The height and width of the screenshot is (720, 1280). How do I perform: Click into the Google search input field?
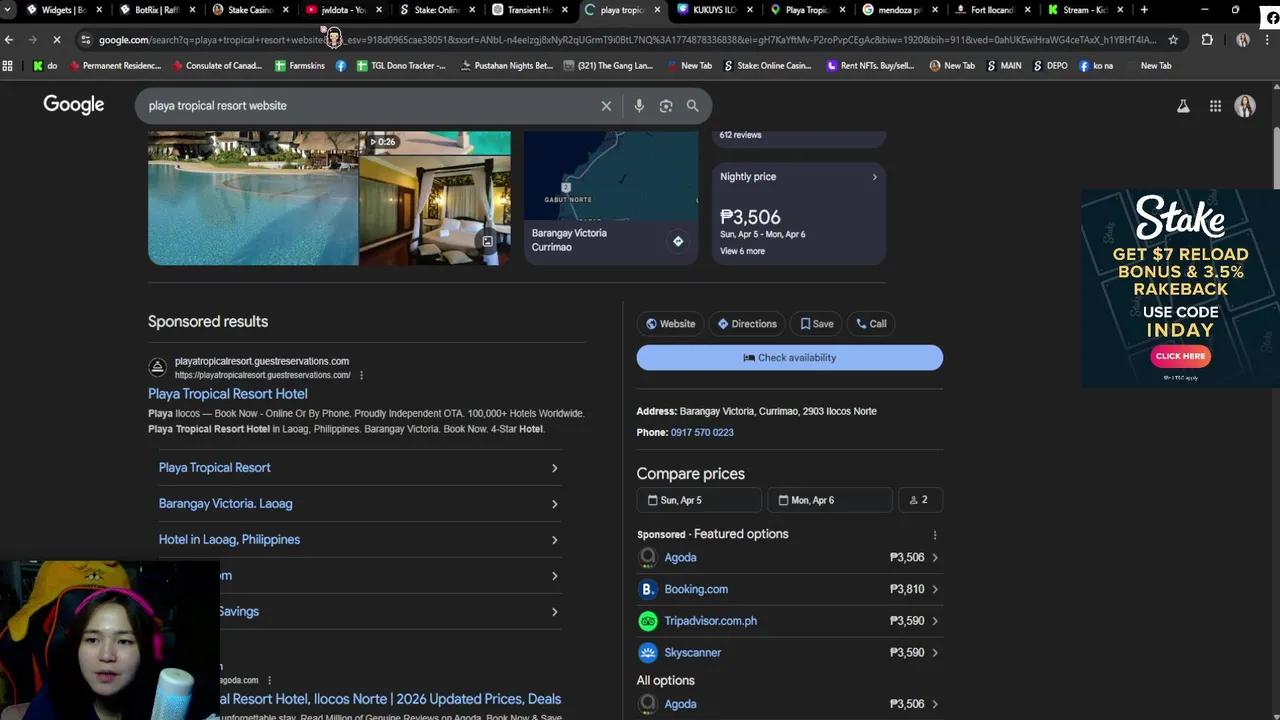click(370, 106)
